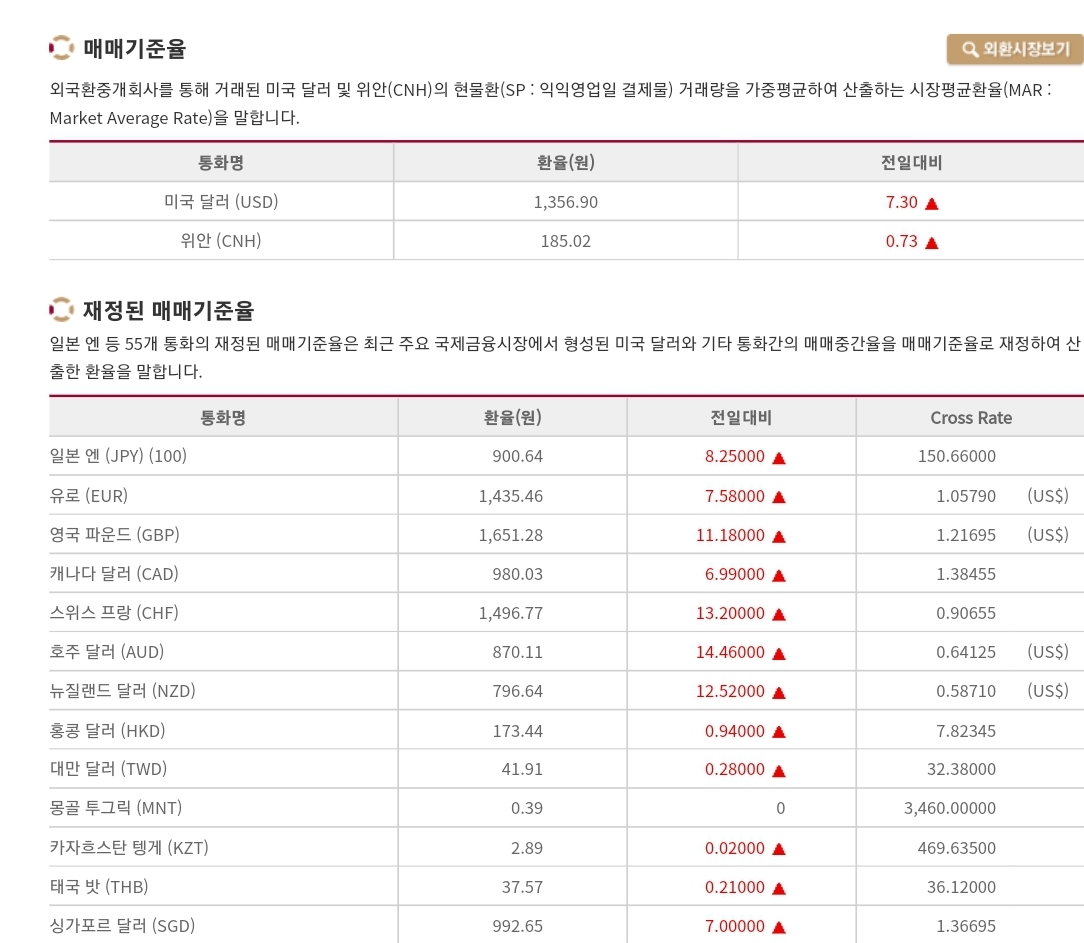The height and width of the screenshot is (943, 1084).
Task: Select the 홍콩 달러 (HKD) row label
Action: tap(107, 731)
